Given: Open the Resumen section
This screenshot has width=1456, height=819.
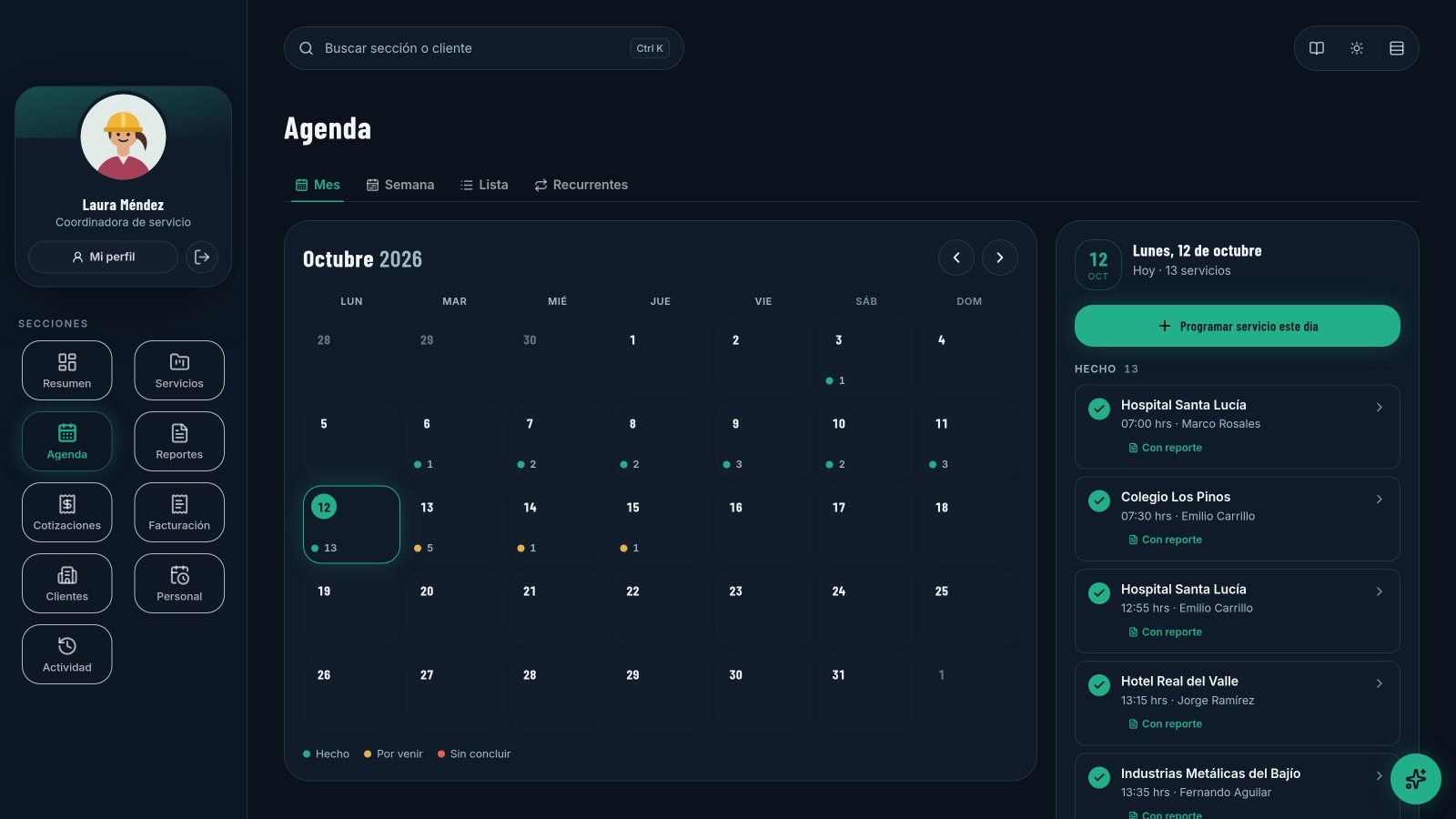Looking at the screenshot, I should point(67,370).
